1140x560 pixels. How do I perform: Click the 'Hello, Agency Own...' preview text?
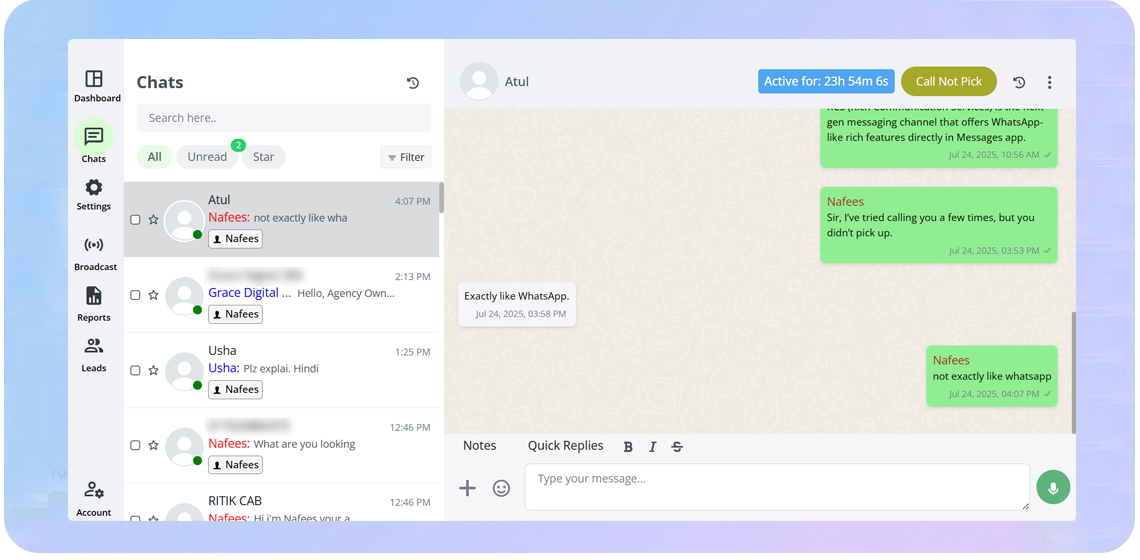pos(346,294)
